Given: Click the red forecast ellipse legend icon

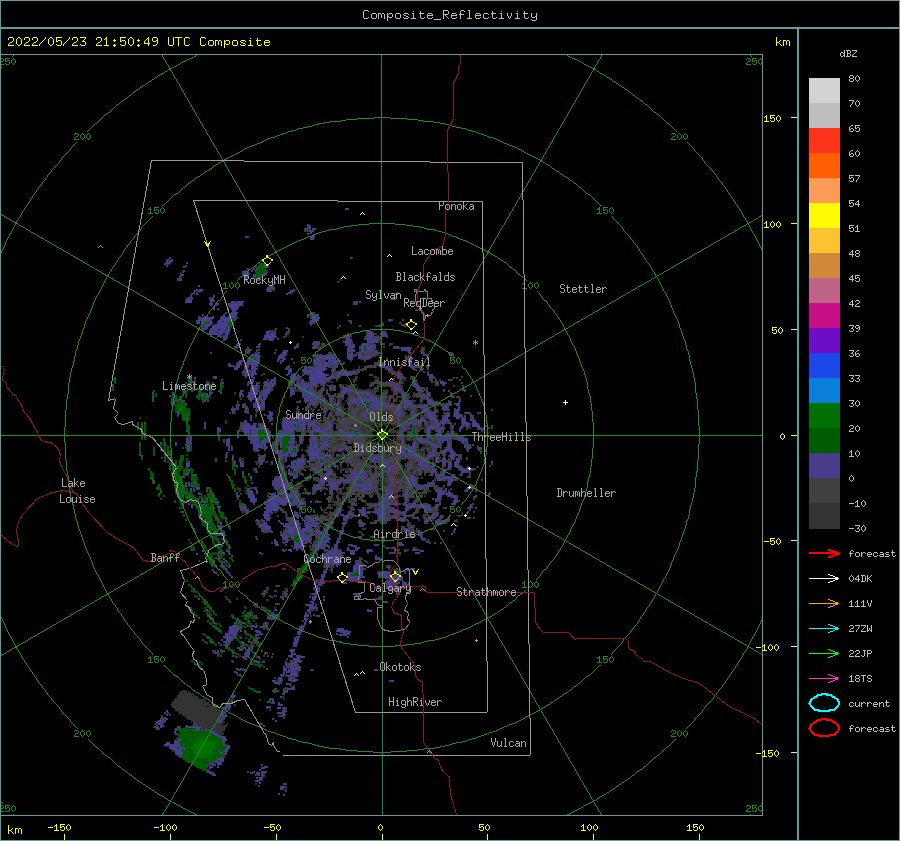Looking at the screenshot, I should click(x=824, y=728).
